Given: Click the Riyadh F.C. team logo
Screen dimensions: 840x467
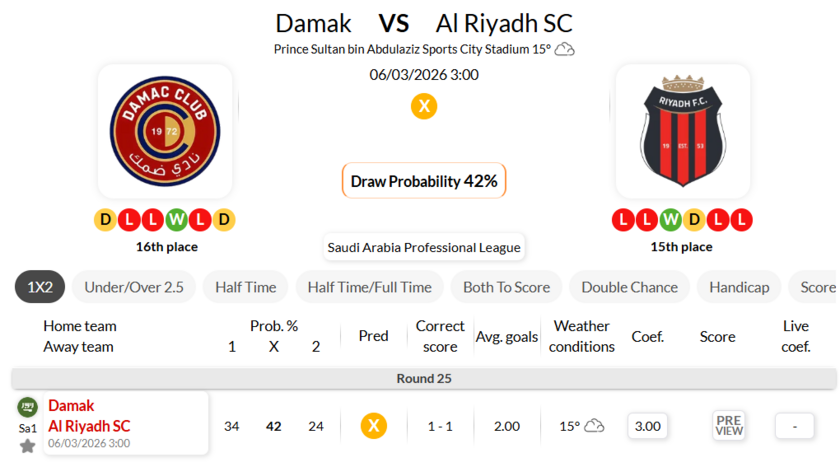Looking at the screenshot, I should (x=682, y=131).
